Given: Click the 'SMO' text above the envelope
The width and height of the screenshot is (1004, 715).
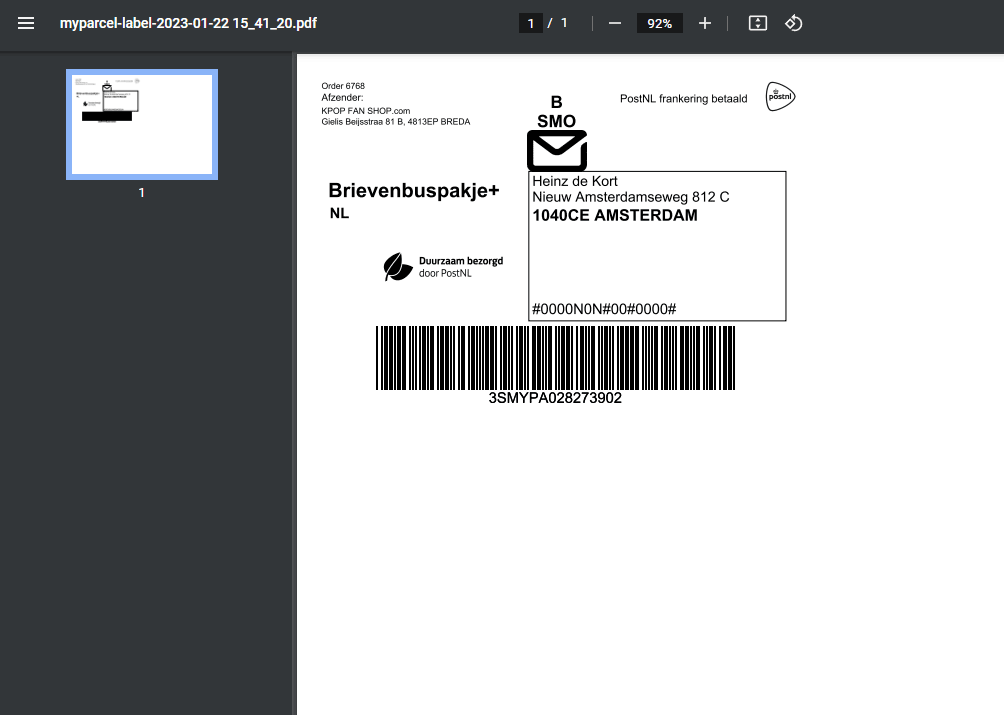Looking at the screenshot, I should pos(556,121).
